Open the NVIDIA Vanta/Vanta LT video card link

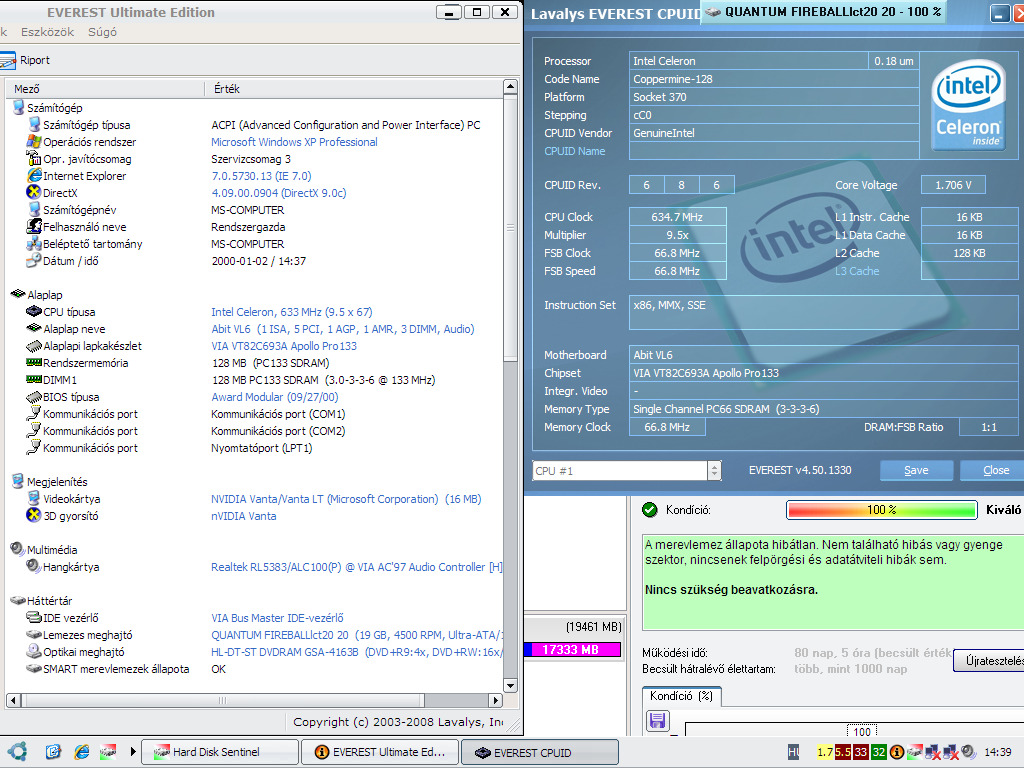346,499
